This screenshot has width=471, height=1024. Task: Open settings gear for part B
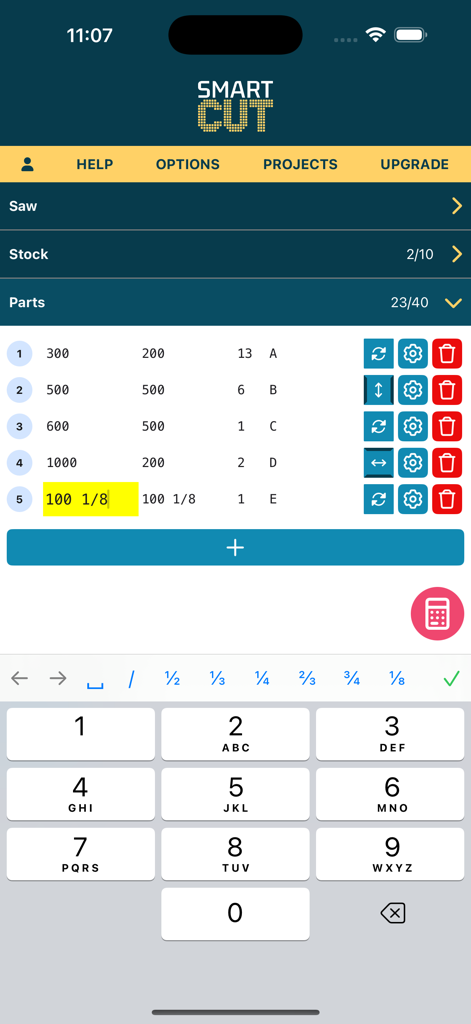413,390
